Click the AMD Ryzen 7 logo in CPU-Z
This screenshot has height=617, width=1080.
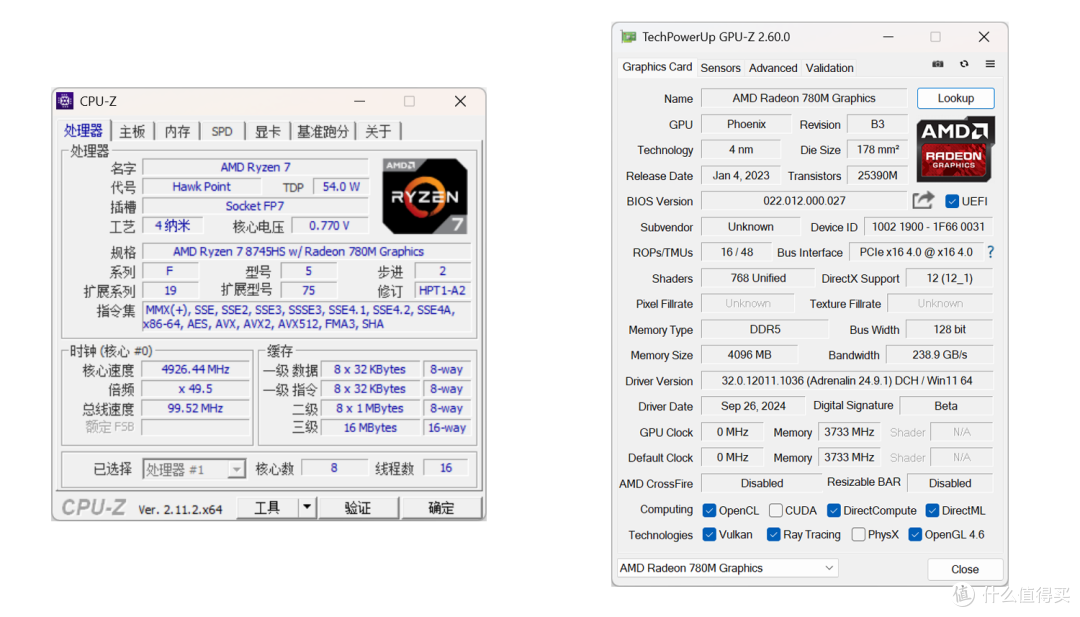[x=424, y=195]
